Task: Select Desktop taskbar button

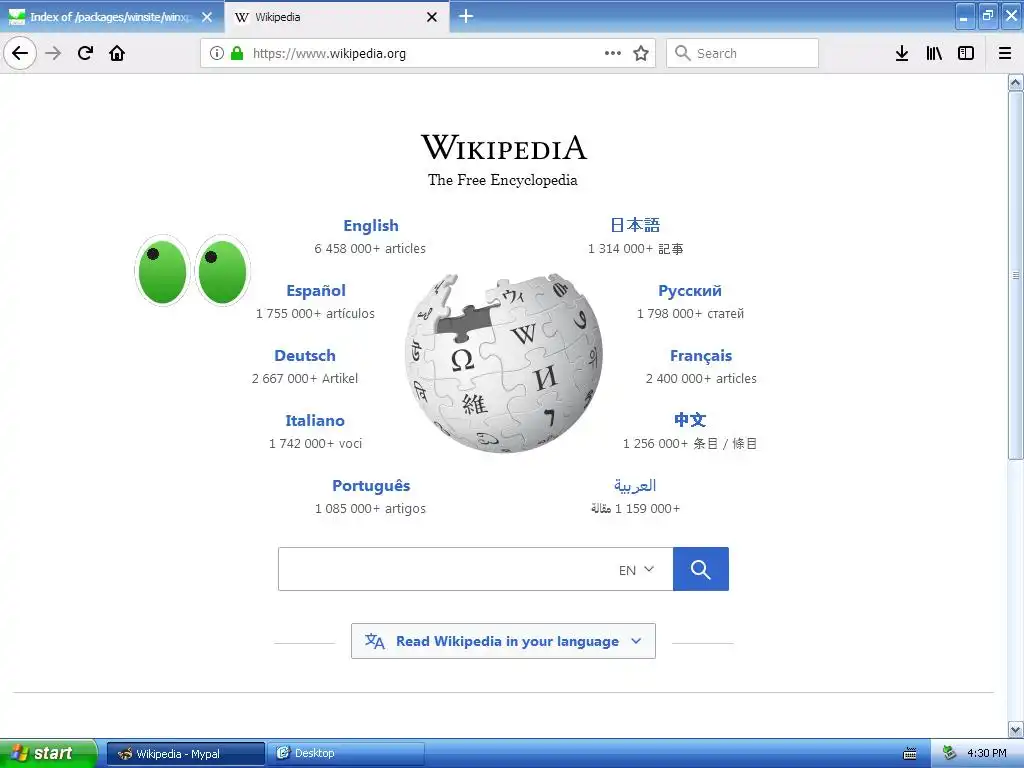Action: pyautogui.click(x=346, y=754)
